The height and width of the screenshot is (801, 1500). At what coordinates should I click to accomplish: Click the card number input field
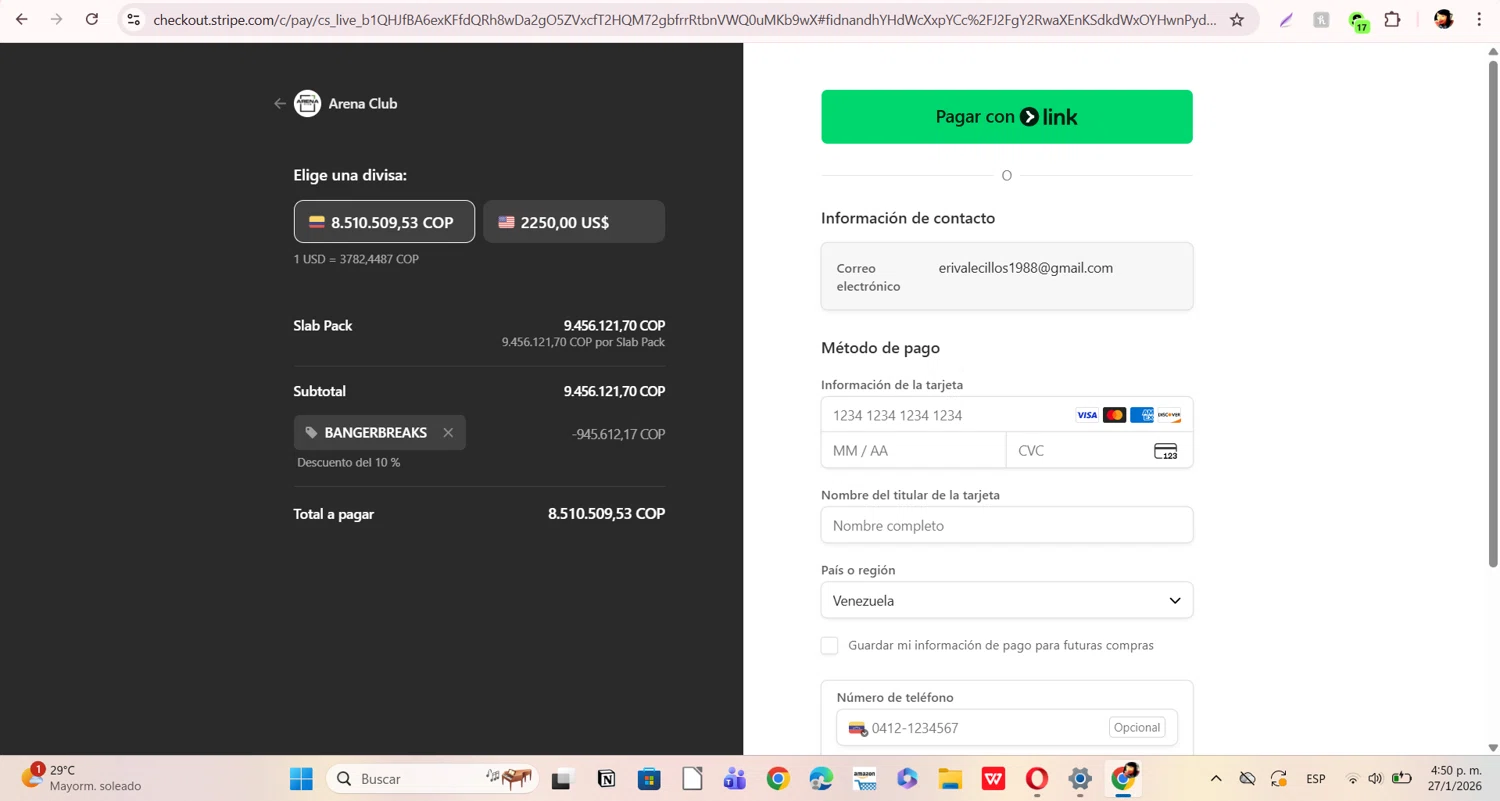point(945,415)
